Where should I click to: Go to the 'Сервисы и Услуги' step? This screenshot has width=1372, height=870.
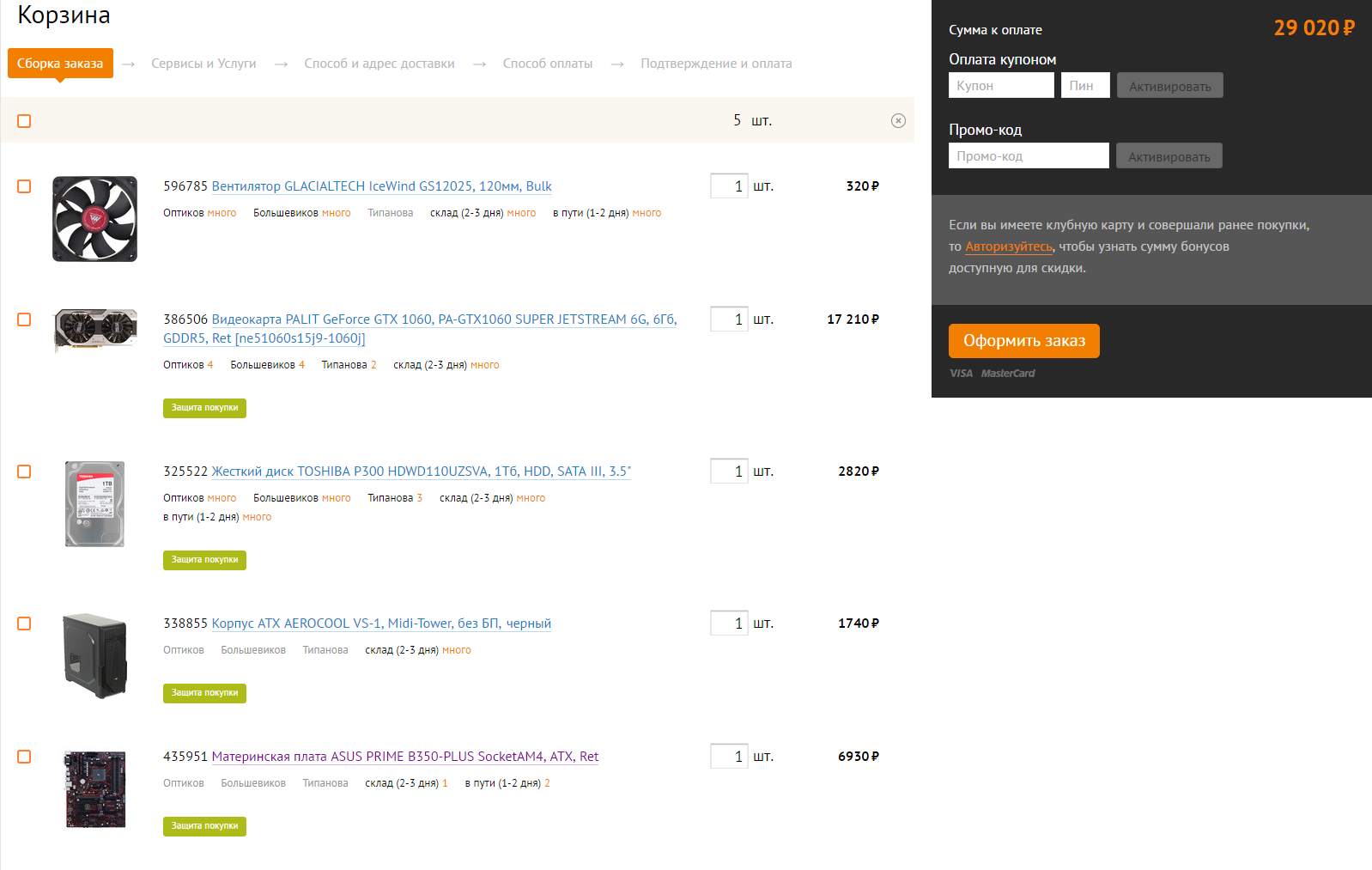pyautogui.click(x=203, y=64)
